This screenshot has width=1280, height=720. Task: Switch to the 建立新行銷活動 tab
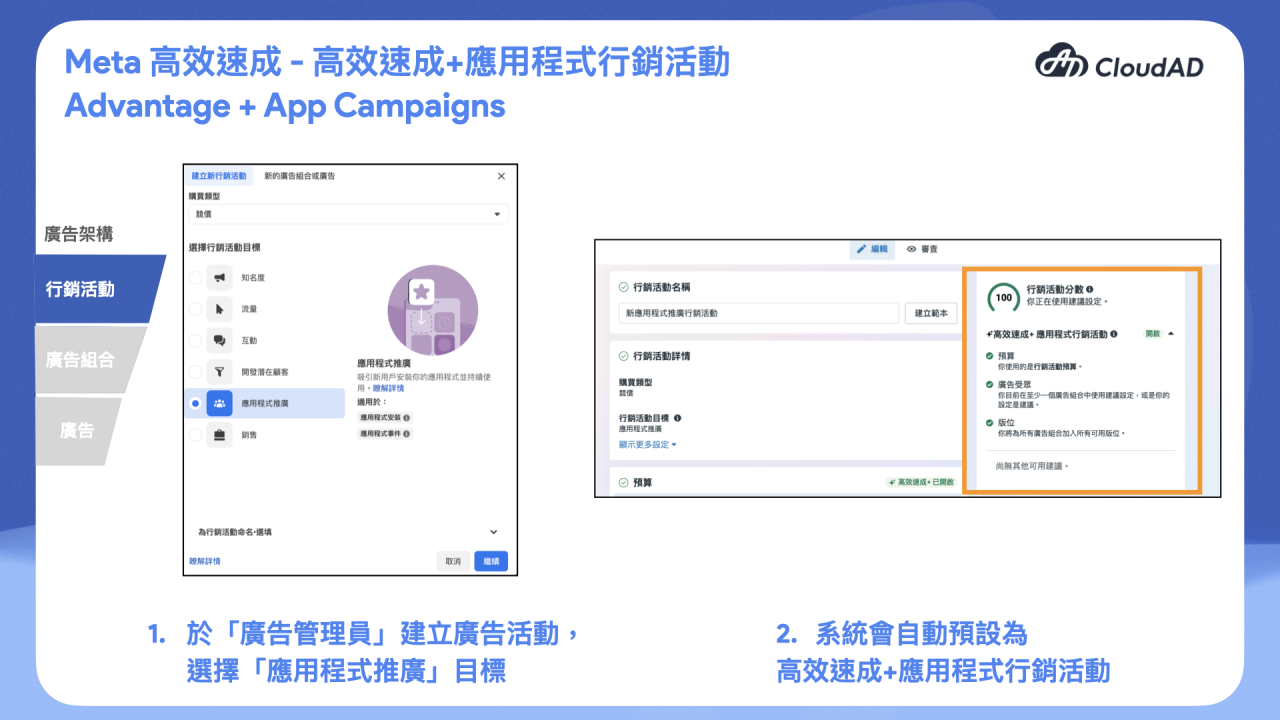coord(219,176)
